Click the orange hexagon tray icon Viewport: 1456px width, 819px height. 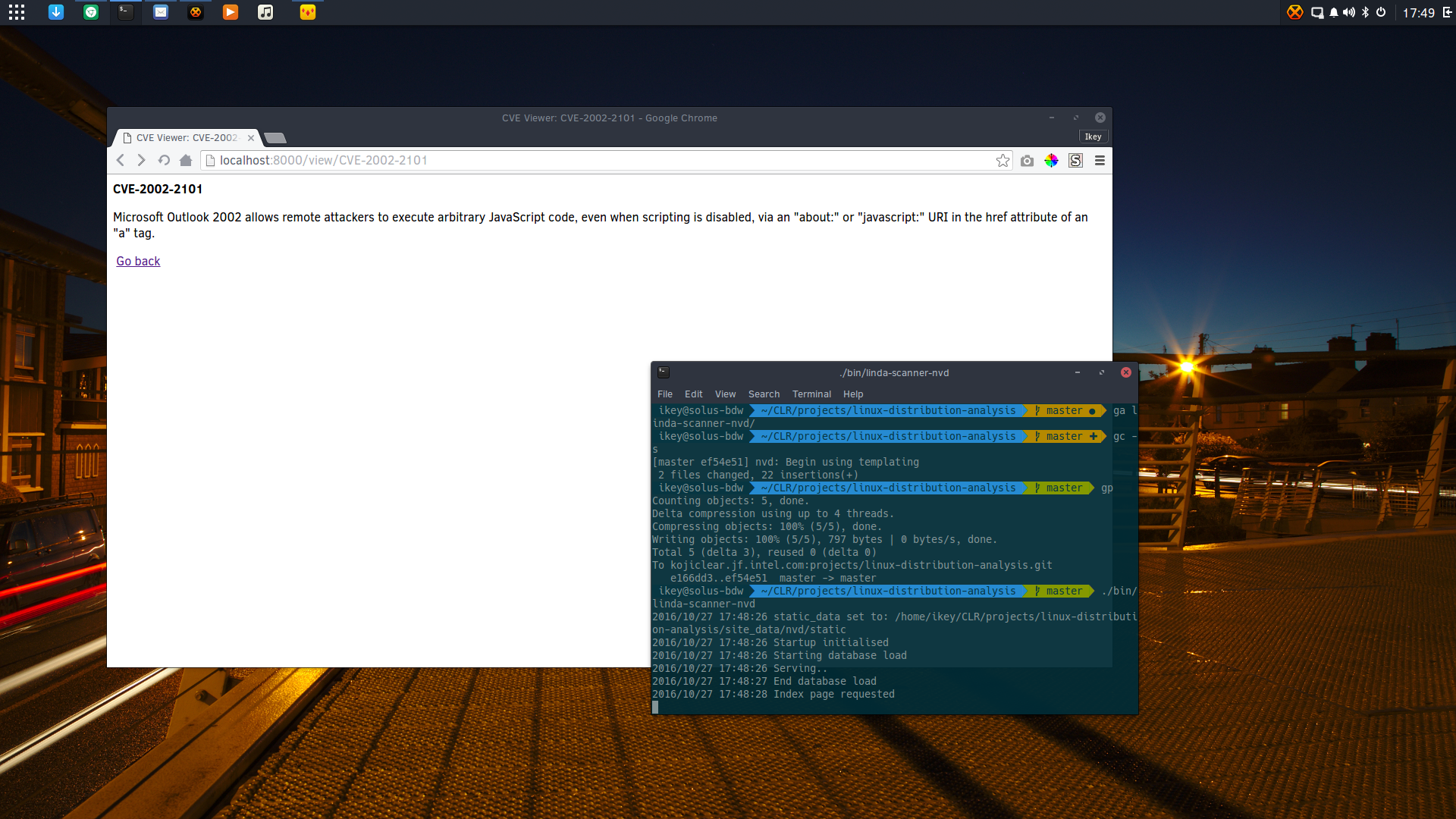tap(1295, 12)
